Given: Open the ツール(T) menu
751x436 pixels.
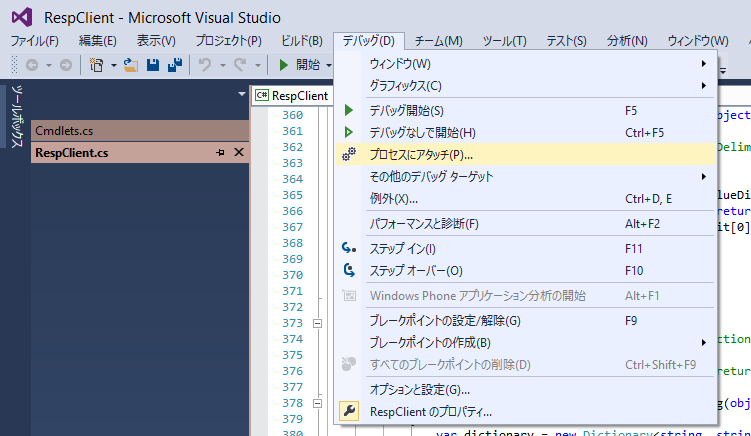Looking at the screenshot, I should tap(504, 41).
